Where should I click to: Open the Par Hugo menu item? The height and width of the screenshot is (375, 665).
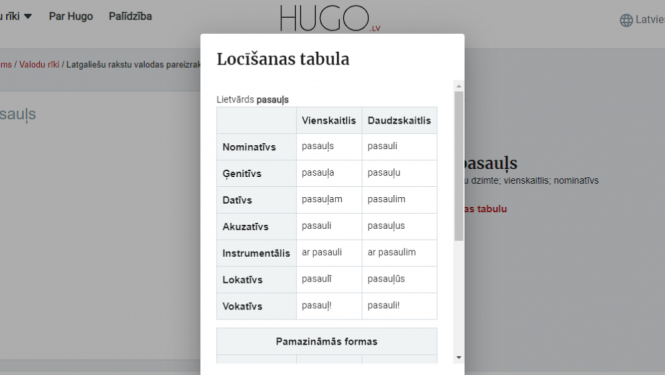(x=71, y=16)
